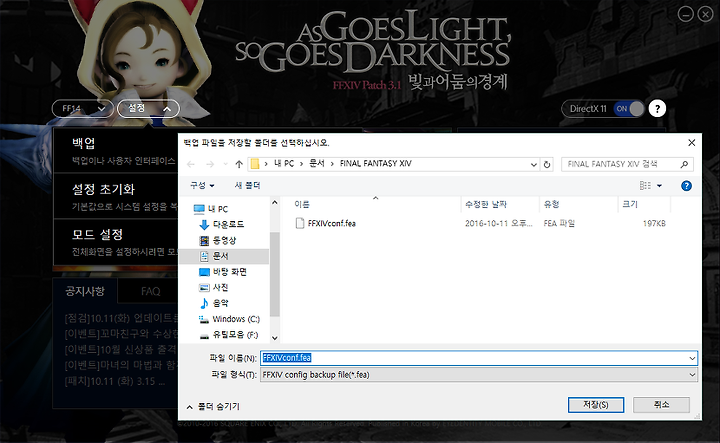
Task: Close the launcher with round X
Action: pyautogui.click(x=705, y=14)
